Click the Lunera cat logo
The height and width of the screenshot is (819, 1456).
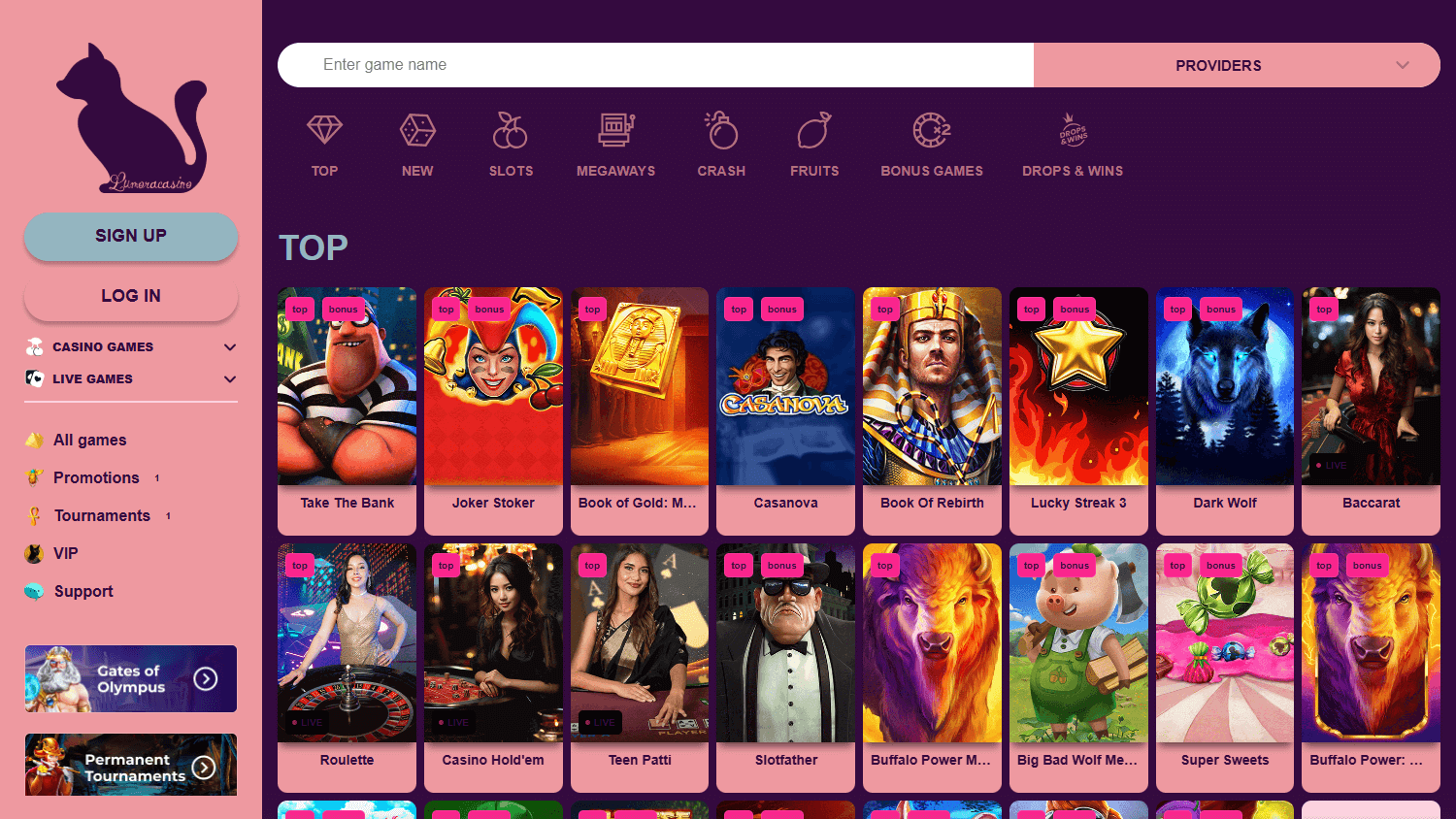tap(131, 118)
